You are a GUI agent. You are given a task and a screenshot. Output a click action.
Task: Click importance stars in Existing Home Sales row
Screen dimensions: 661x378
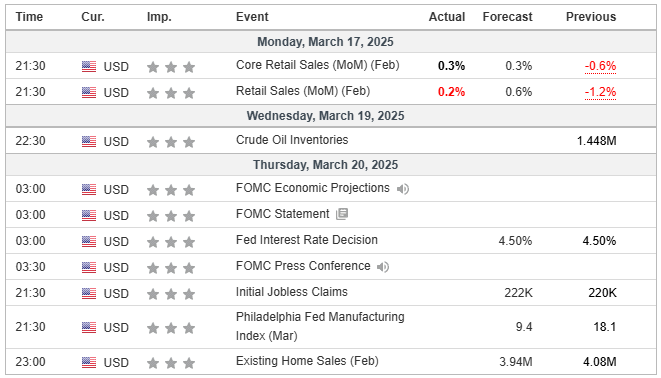click(x=171, y=362)
